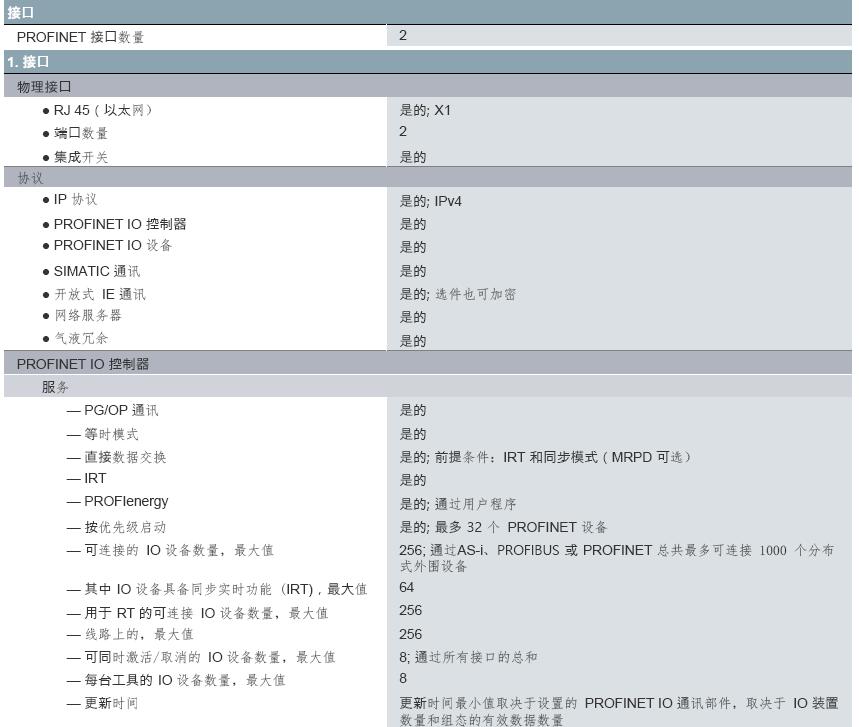Select the "是的" value for SIMATIC 通讯
This screenshot has width=859, height=727.
(x=413, y=271)
